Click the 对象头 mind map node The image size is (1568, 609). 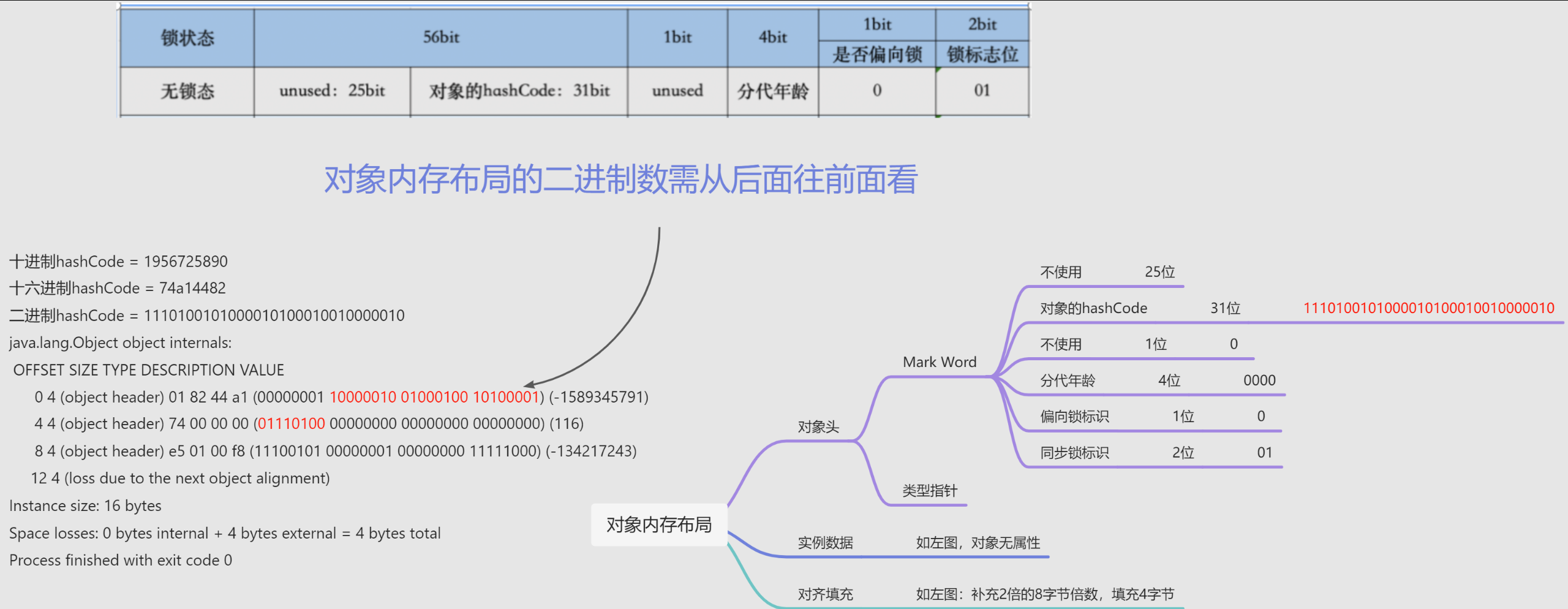click(818, 426)
